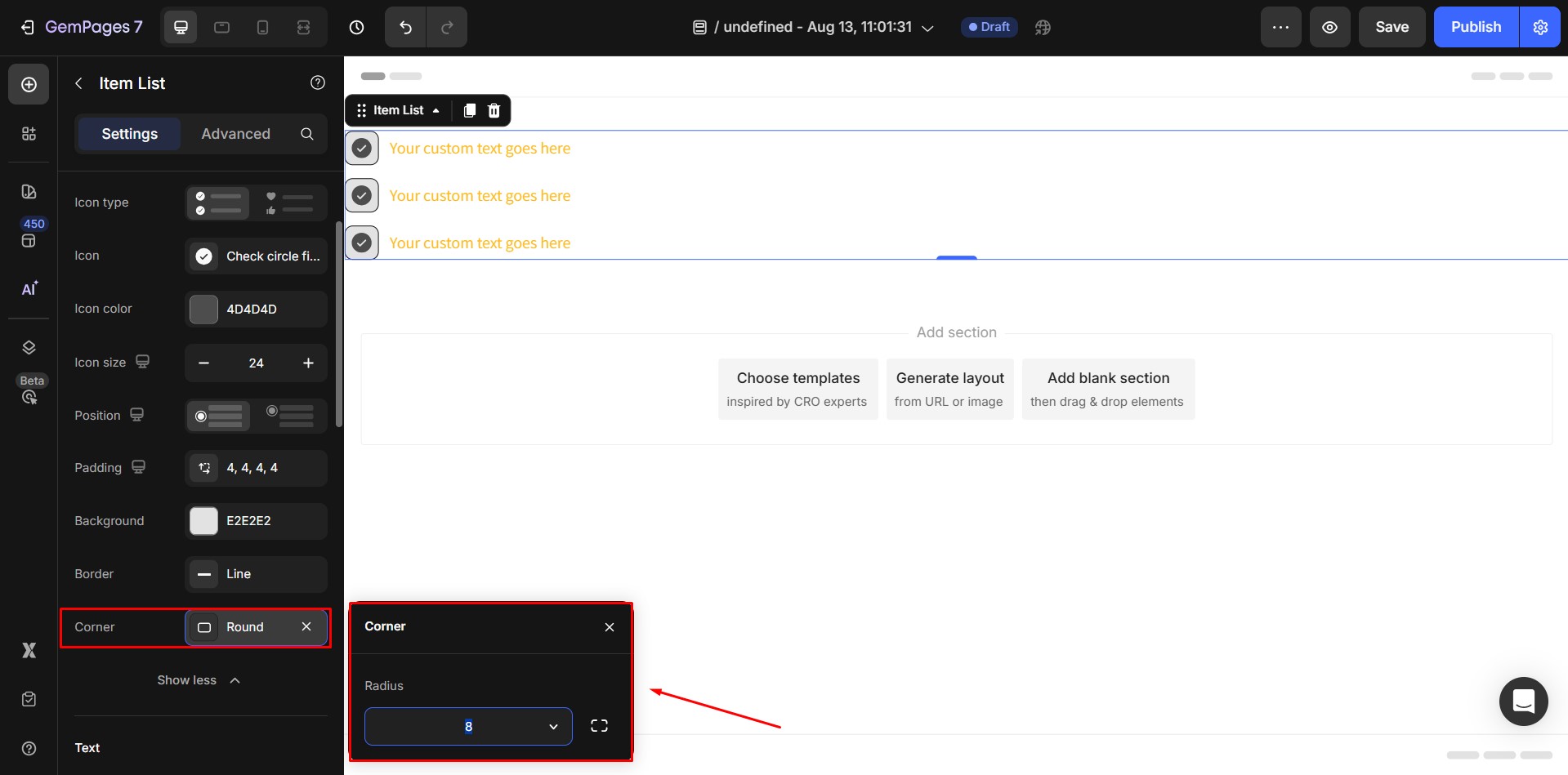Expand the Radius value dropdown
This screenshot has height=775, width=1568.
tap(553, 726)
